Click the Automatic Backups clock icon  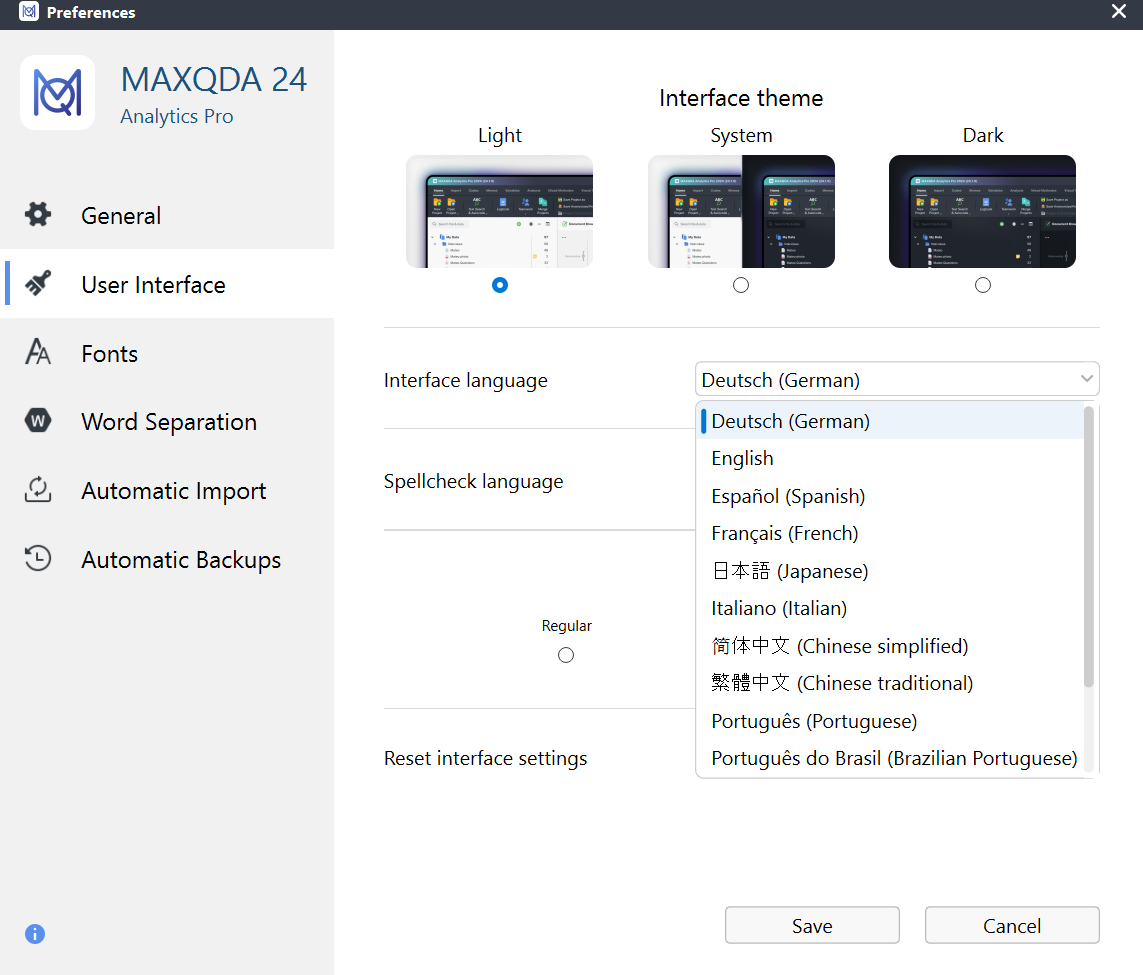[x=38, y=558]
